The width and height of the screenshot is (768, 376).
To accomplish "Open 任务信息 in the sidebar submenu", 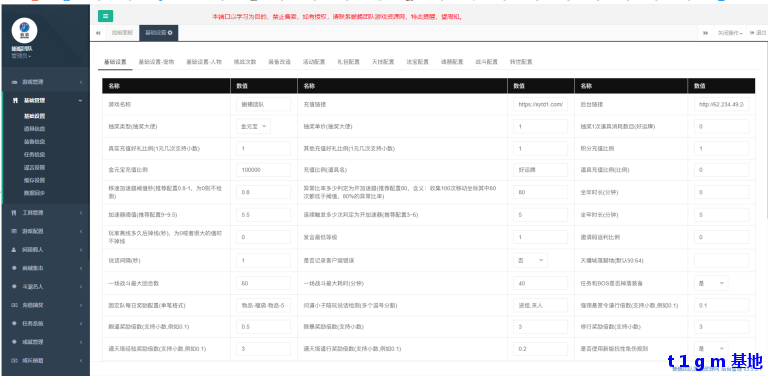I will click(x=34, y=154).
